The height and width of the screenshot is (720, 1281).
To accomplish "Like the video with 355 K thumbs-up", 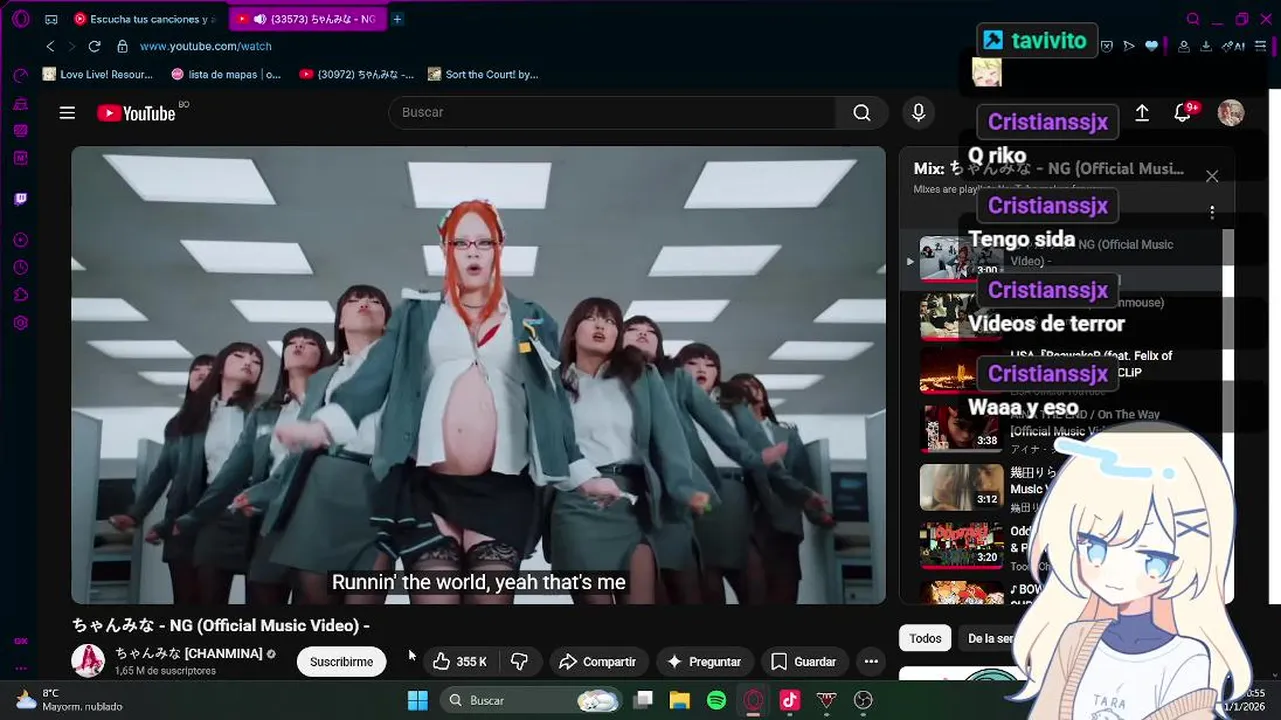I will [459, 662].
